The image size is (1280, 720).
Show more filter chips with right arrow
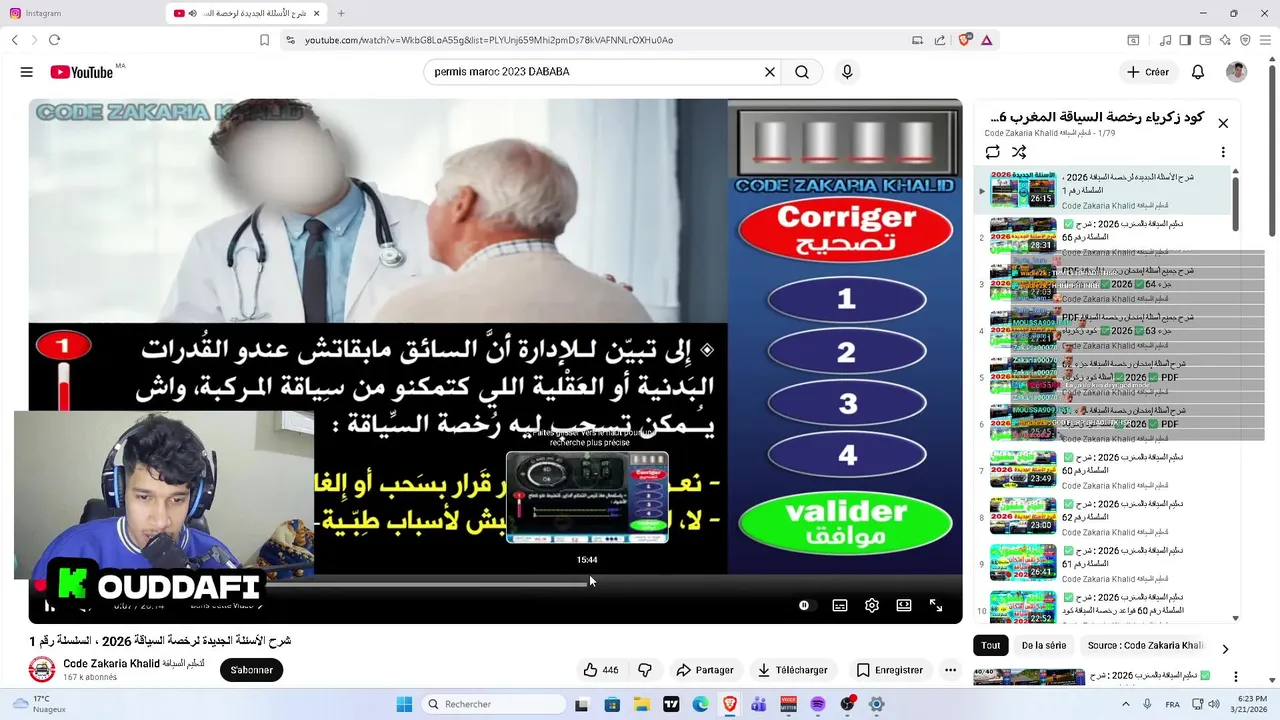pyautogui.click(x=1225, y=648)
